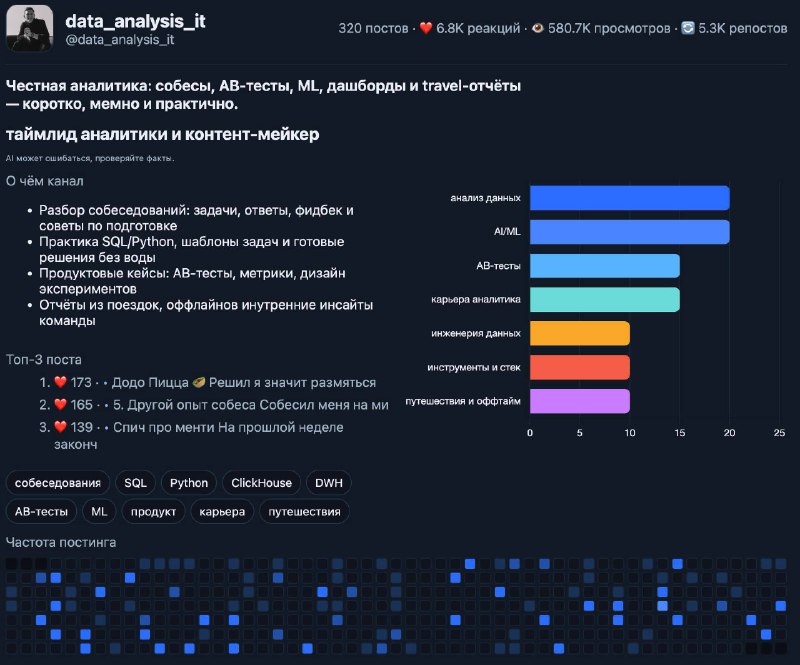Click the heart icon next to 173
800x665 pixels.
[61, 382]
